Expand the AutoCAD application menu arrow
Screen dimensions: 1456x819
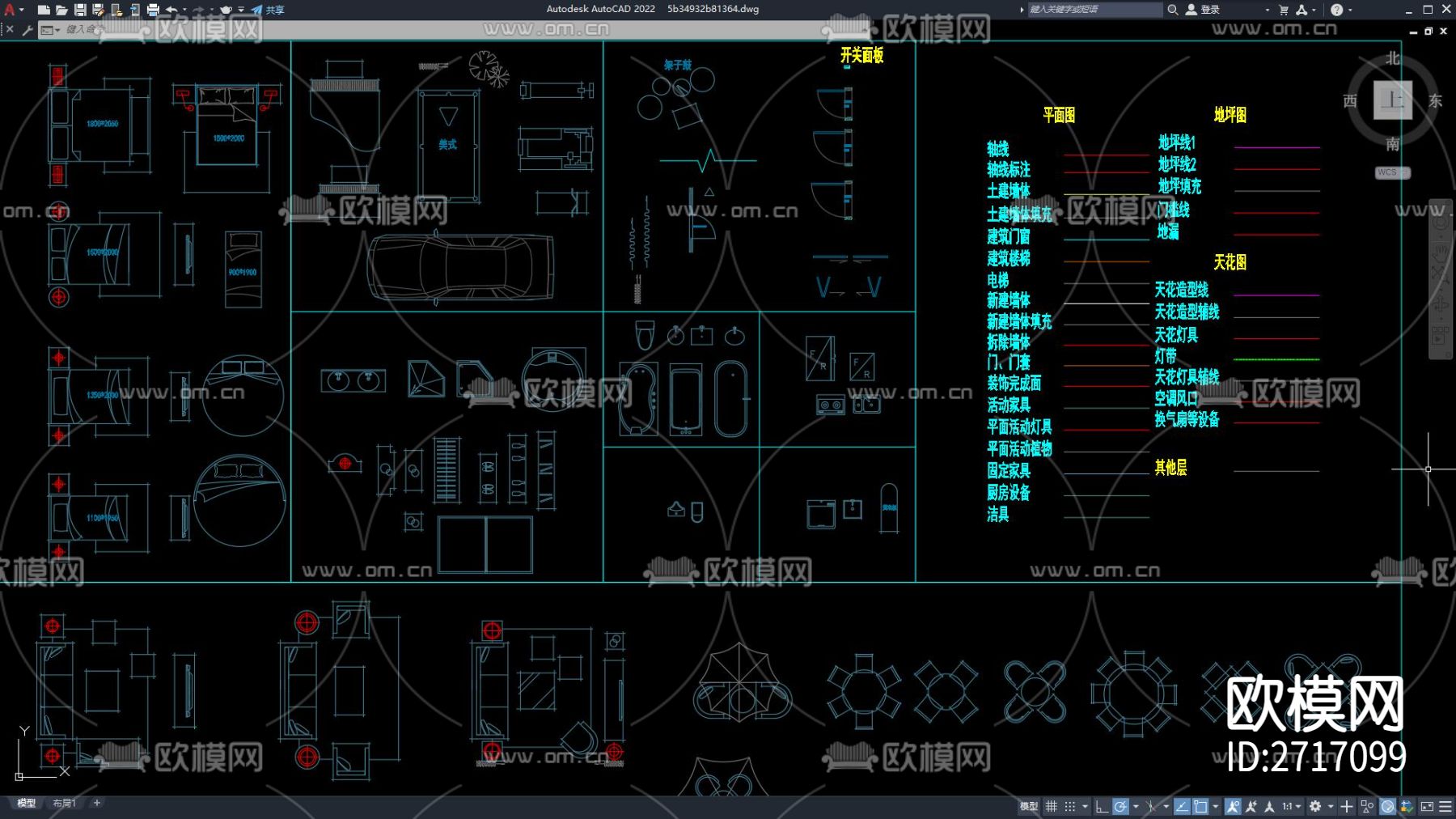point(22,10)
